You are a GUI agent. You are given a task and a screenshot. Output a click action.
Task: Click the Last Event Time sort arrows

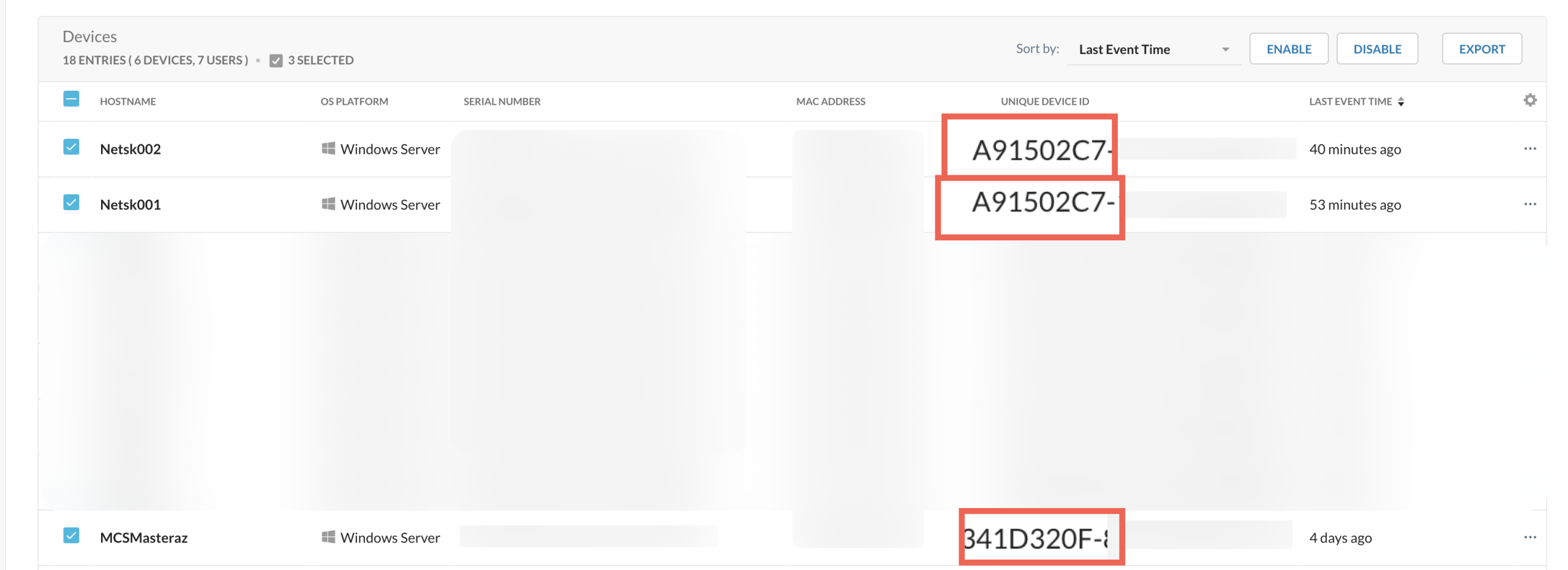coord(1403,102)
